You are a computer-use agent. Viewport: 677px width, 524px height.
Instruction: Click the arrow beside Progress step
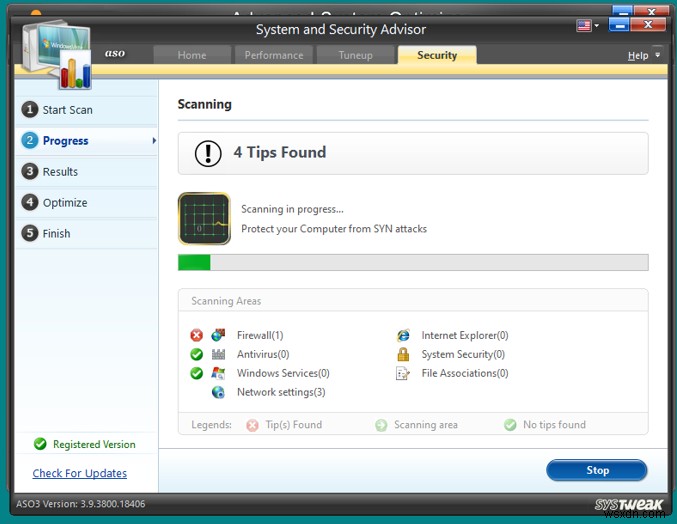pos(154,141)
